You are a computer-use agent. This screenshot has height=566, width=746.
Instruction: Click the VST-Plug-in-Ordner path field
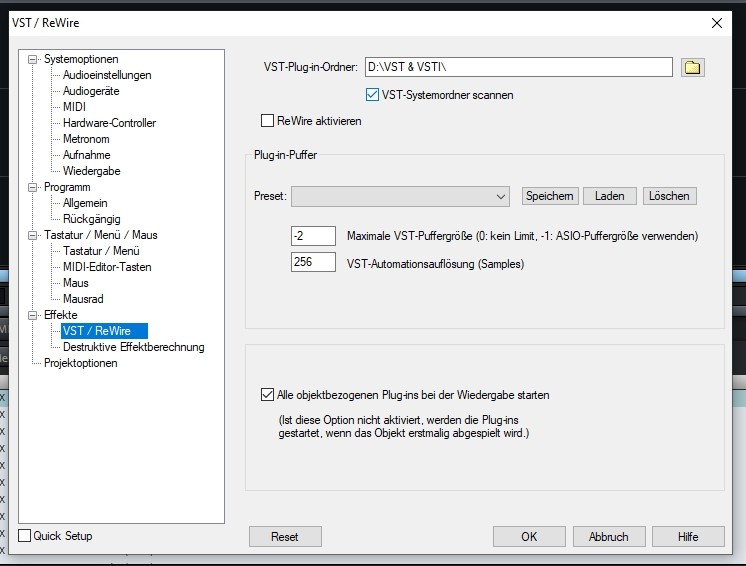tap(519, 67)
